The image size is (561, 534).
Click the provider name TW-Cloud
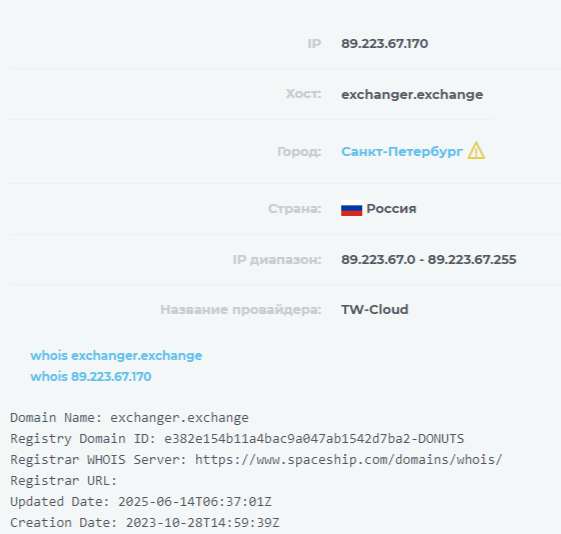pos(375,309)
